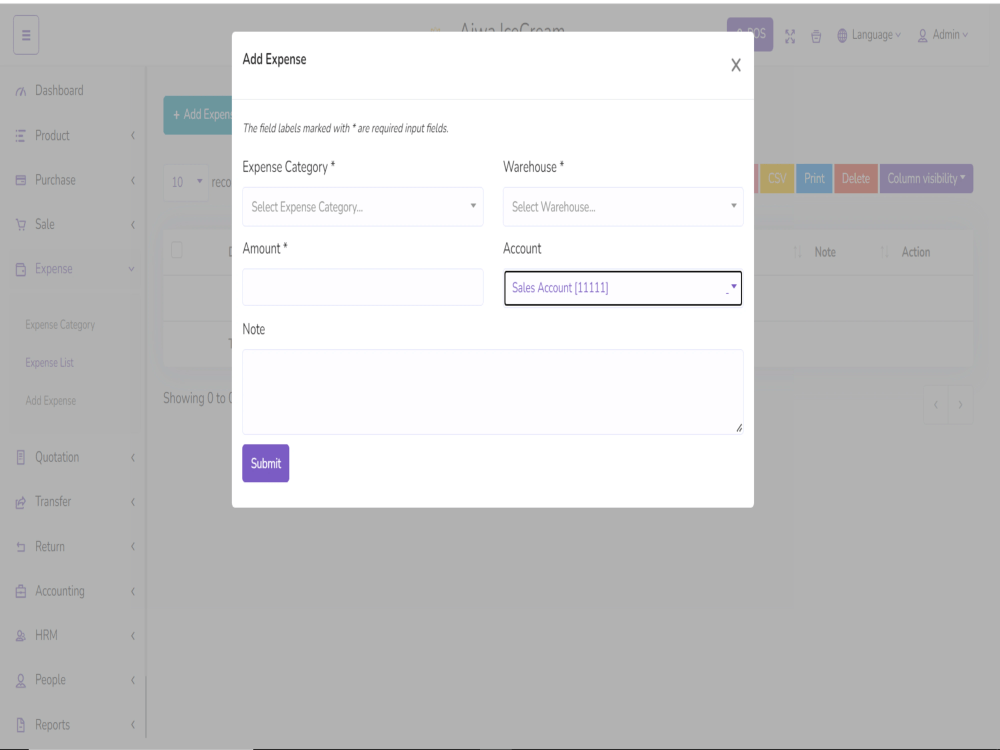
Task: Open Expense Category submenu link
Action: point(60,325)
